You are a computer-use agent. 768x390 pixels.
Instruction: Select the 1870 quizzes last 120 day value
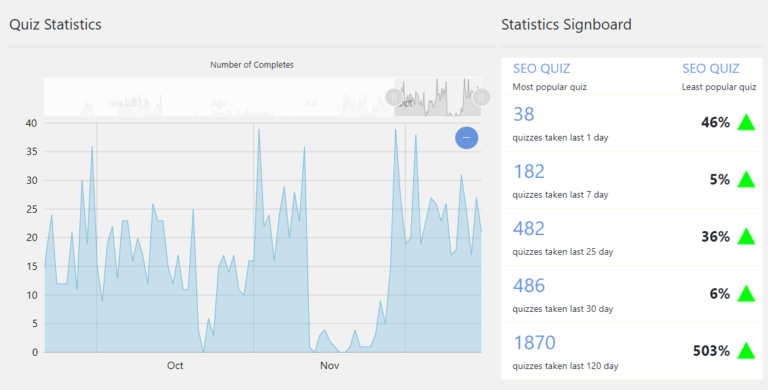[534, 342]
